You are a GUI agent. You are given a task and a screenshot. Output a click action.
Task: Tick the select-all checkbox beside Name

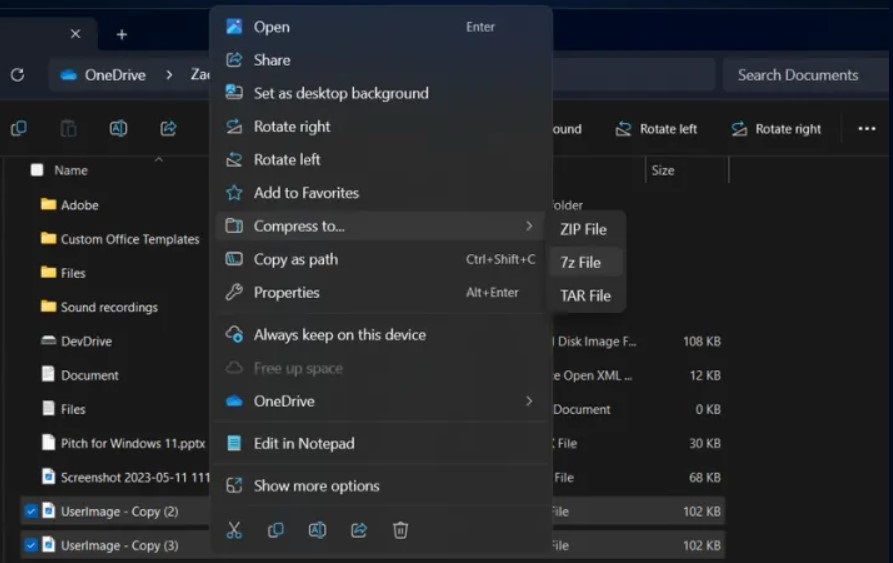pyautogui.click(x=37, y=170)
